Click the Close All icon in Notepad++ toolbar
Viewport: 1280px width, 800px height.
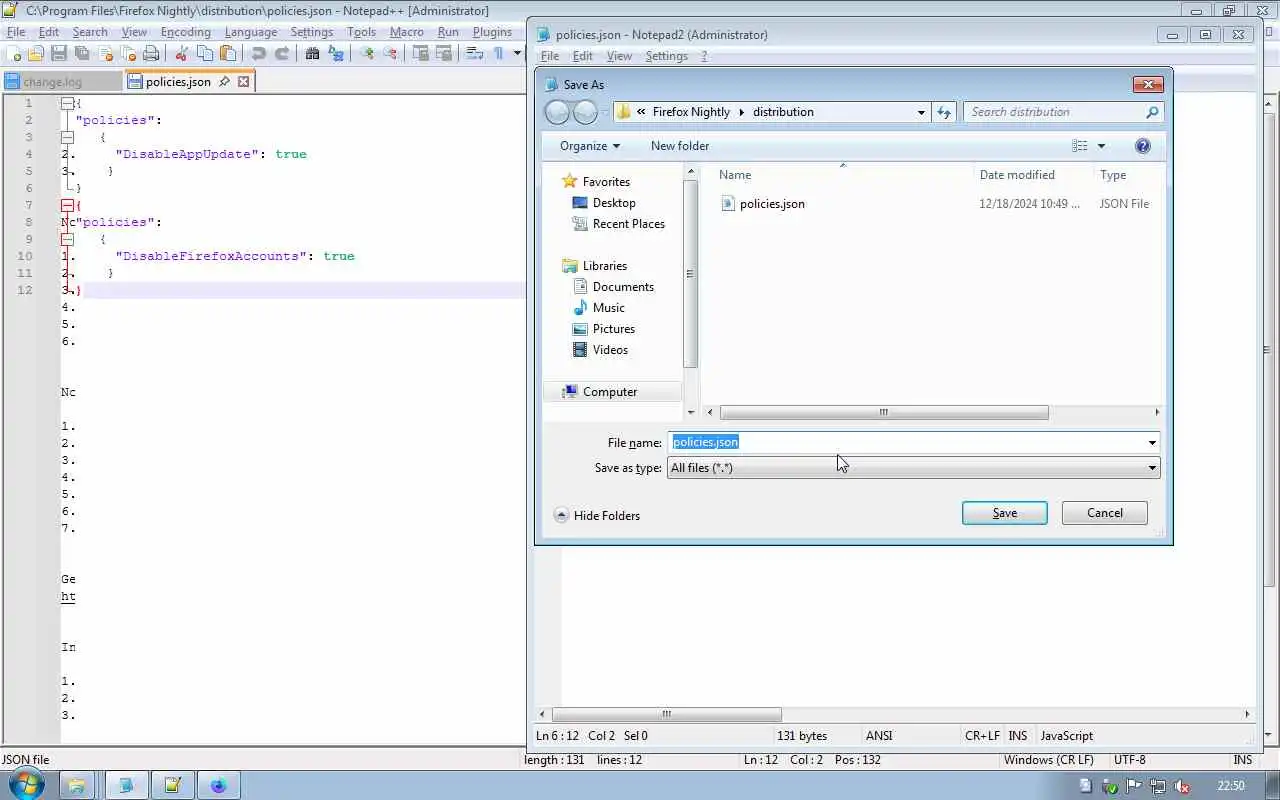pyautogui.click(x=128, y=54)
